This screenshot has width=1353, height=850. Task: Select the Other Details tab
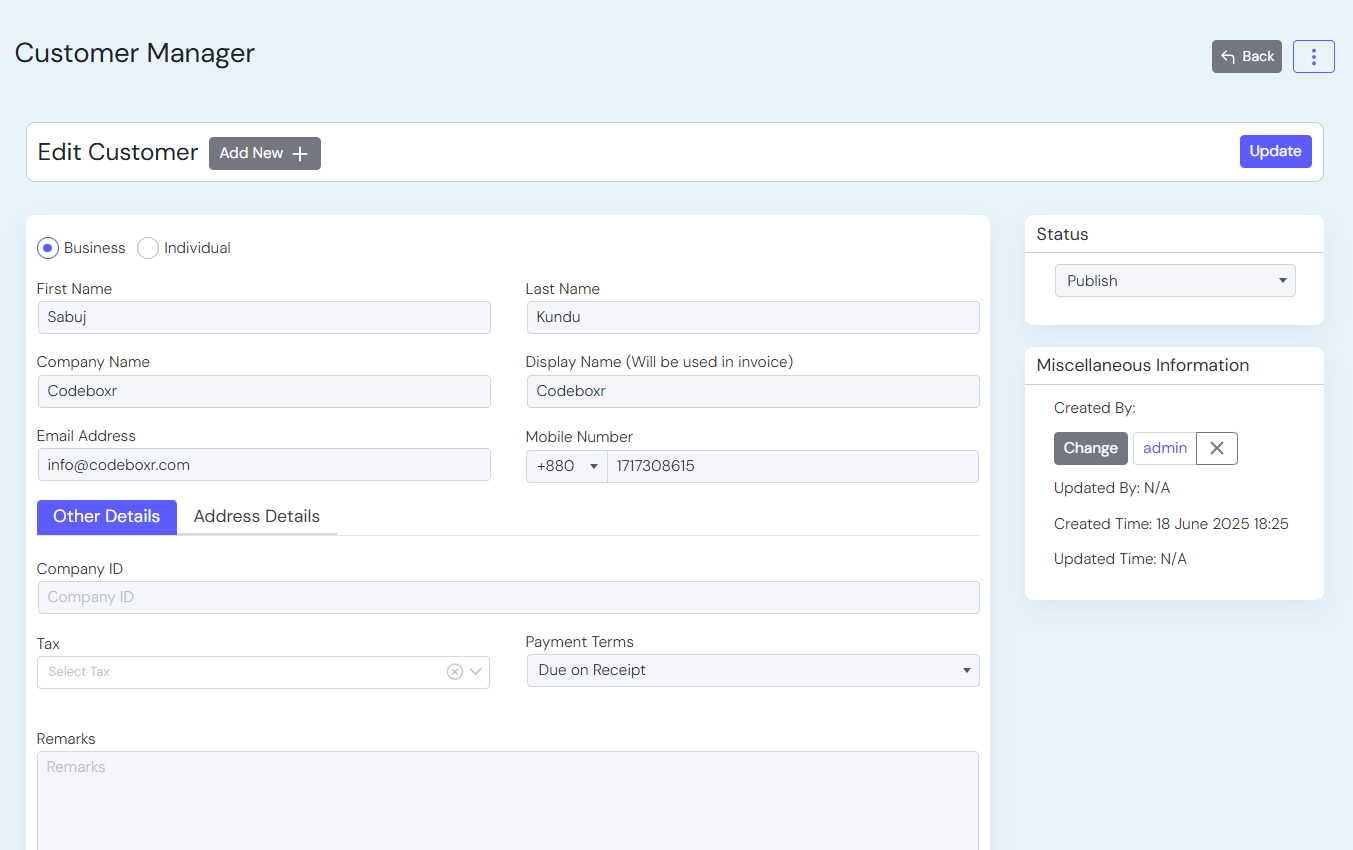click(106, 517)
